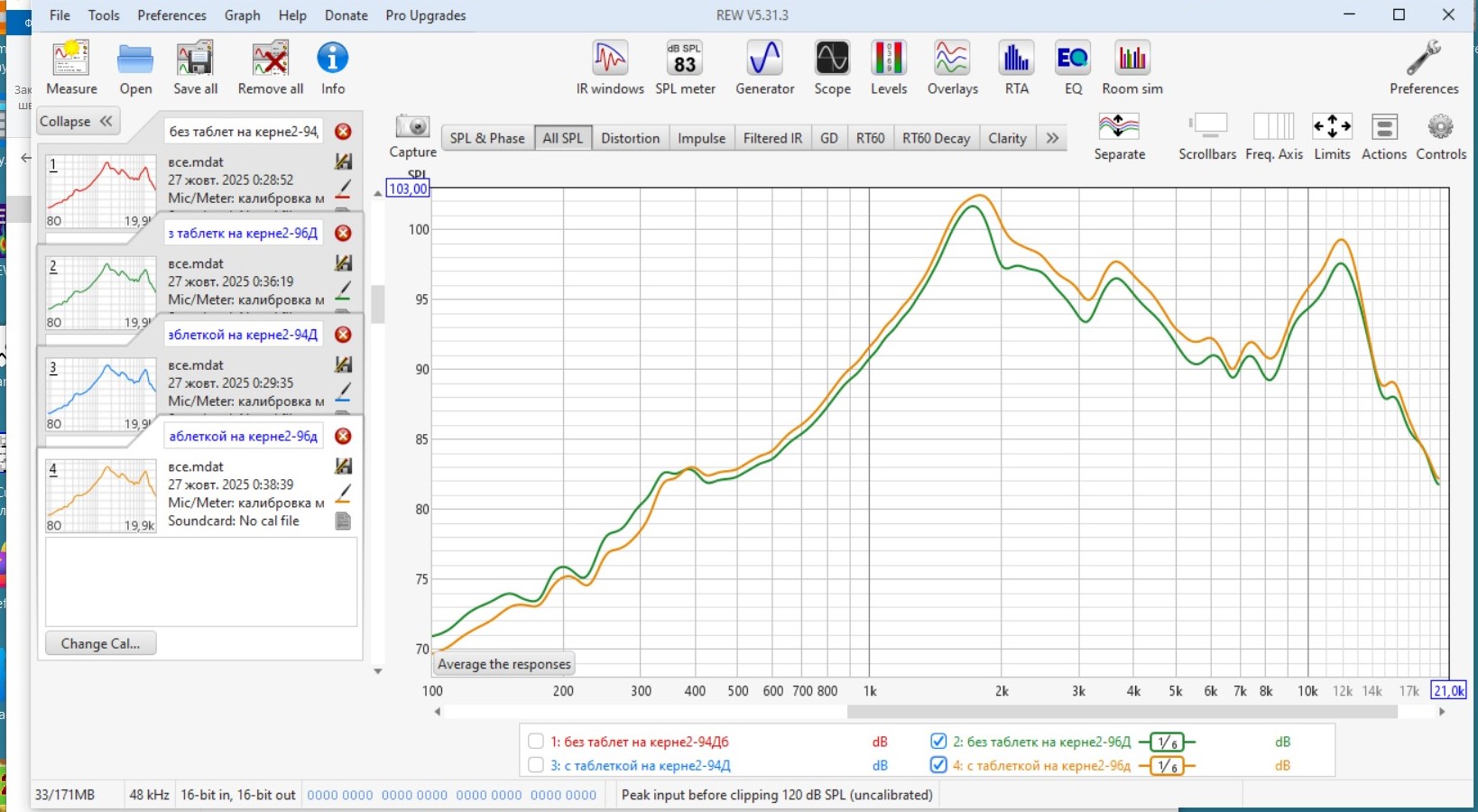The width and height of the screenshot is (1478, 812).
Task: Change trace colour line for measurement 1
Action: coord(343,189)
